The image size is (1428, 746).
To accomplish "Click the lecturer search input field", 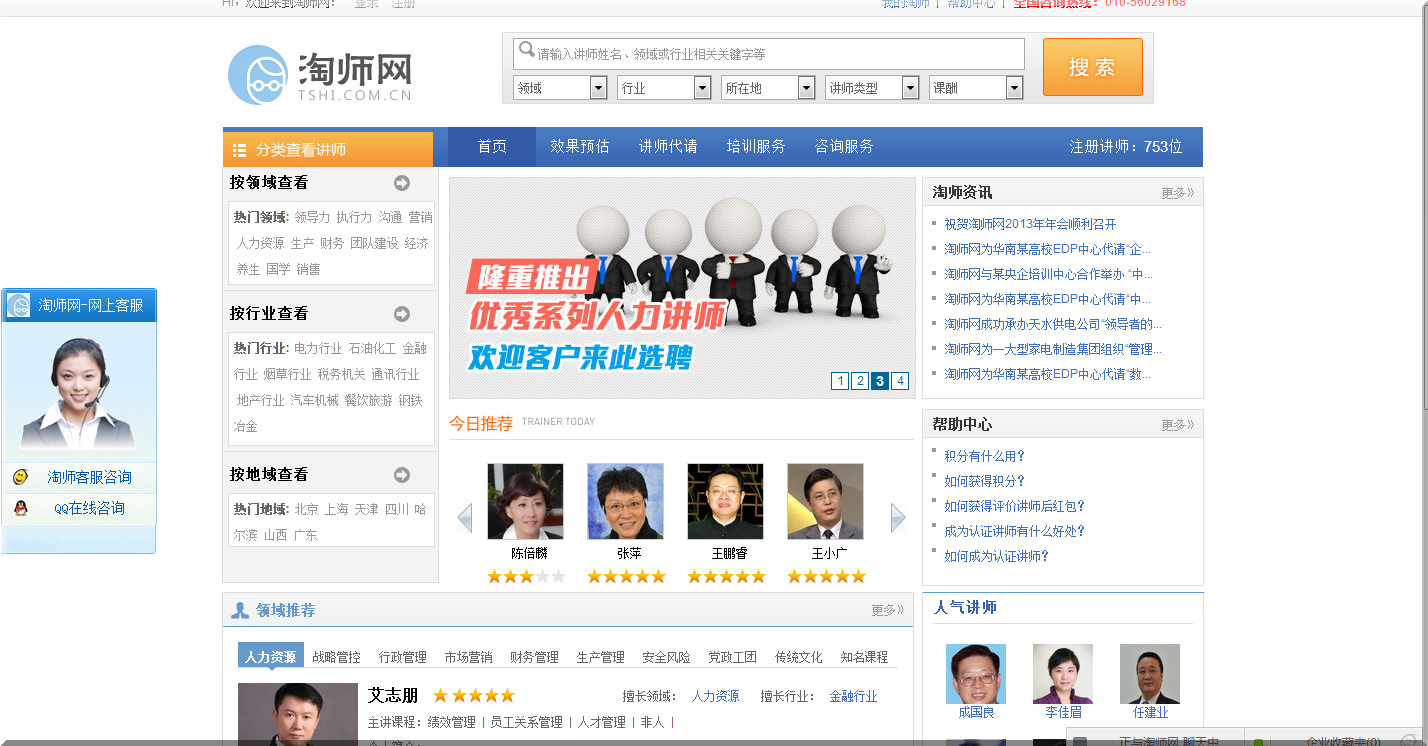I will 769,54.
